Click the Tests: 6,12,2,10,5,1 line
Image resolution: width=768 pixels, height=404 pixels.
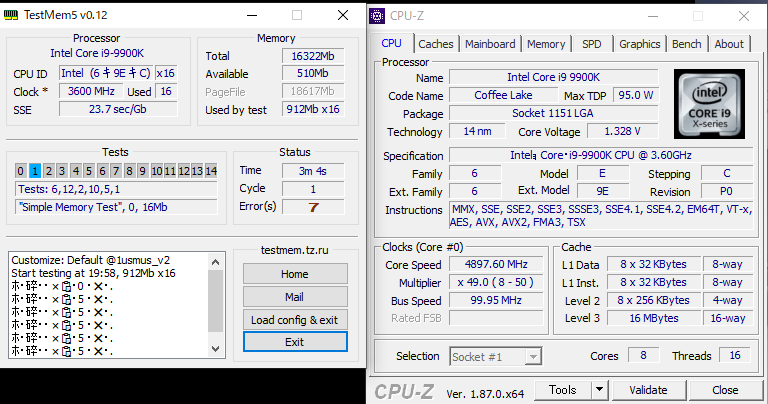coord(116,189)
